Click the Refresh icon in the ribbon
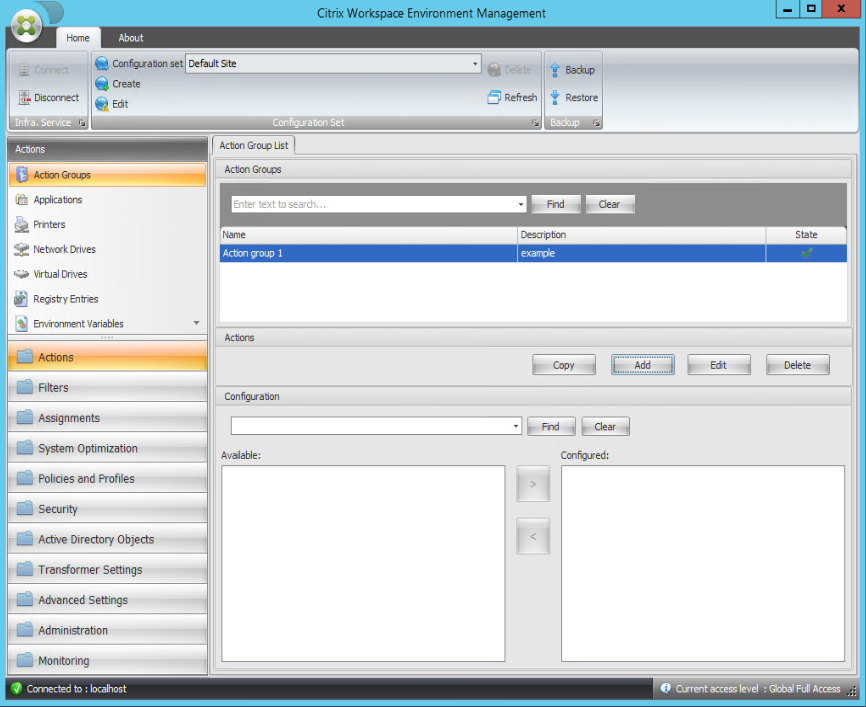Image resolution: width=866 pixels, height=707 pixels. point(494,98)
